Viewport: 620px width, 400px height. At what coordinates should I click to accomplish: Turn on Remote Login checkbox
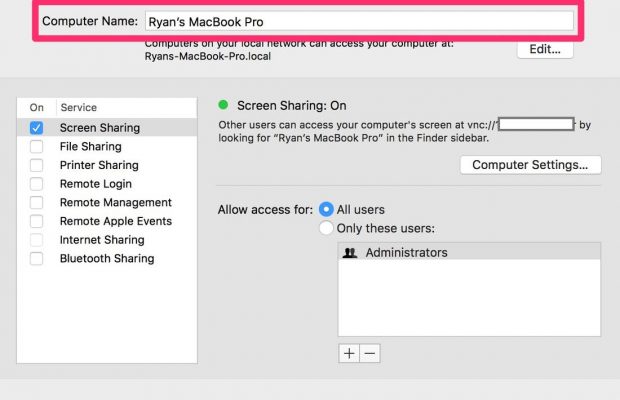(x=37, y=184)
